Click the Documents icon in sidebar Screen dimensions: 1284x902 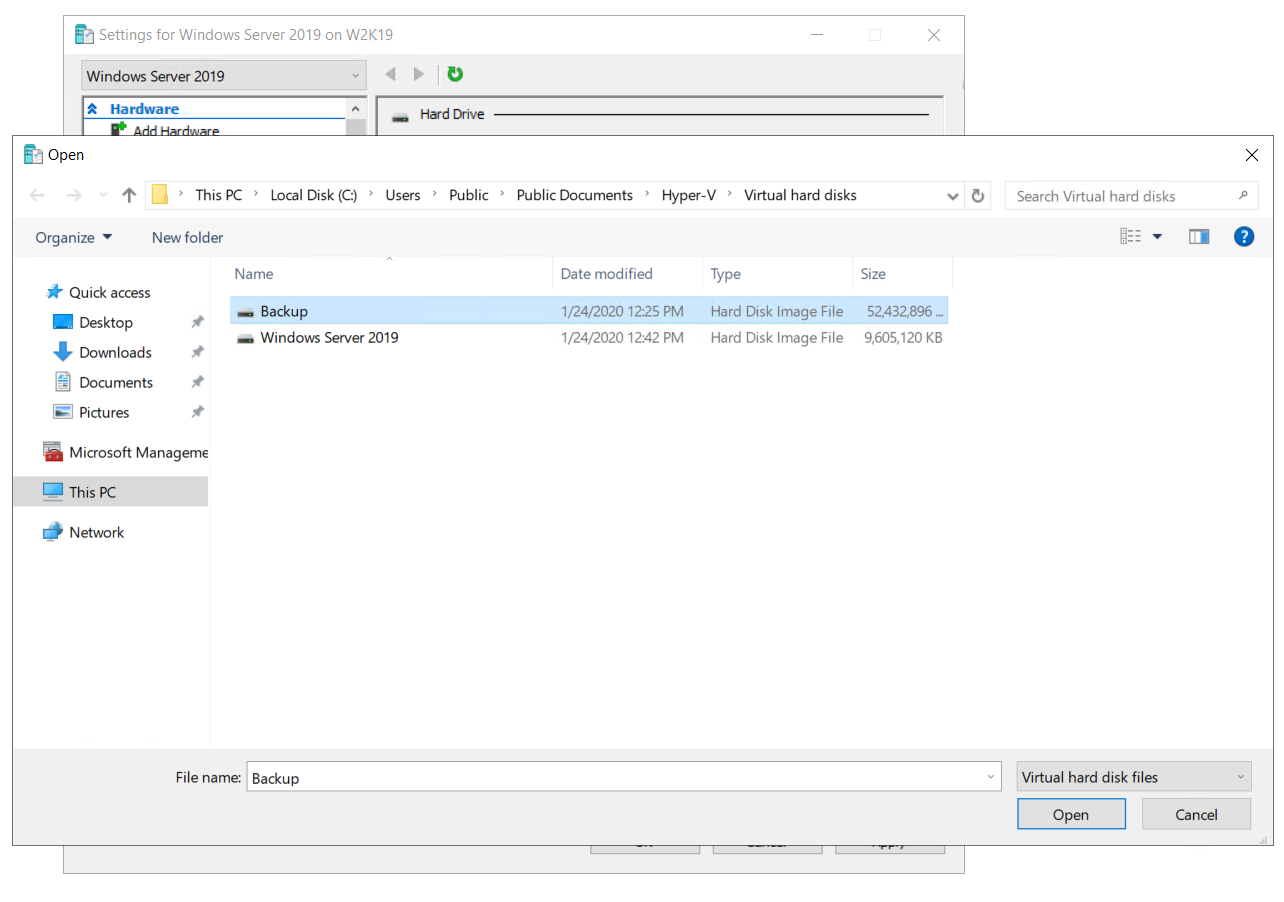[x=63, y=382]
